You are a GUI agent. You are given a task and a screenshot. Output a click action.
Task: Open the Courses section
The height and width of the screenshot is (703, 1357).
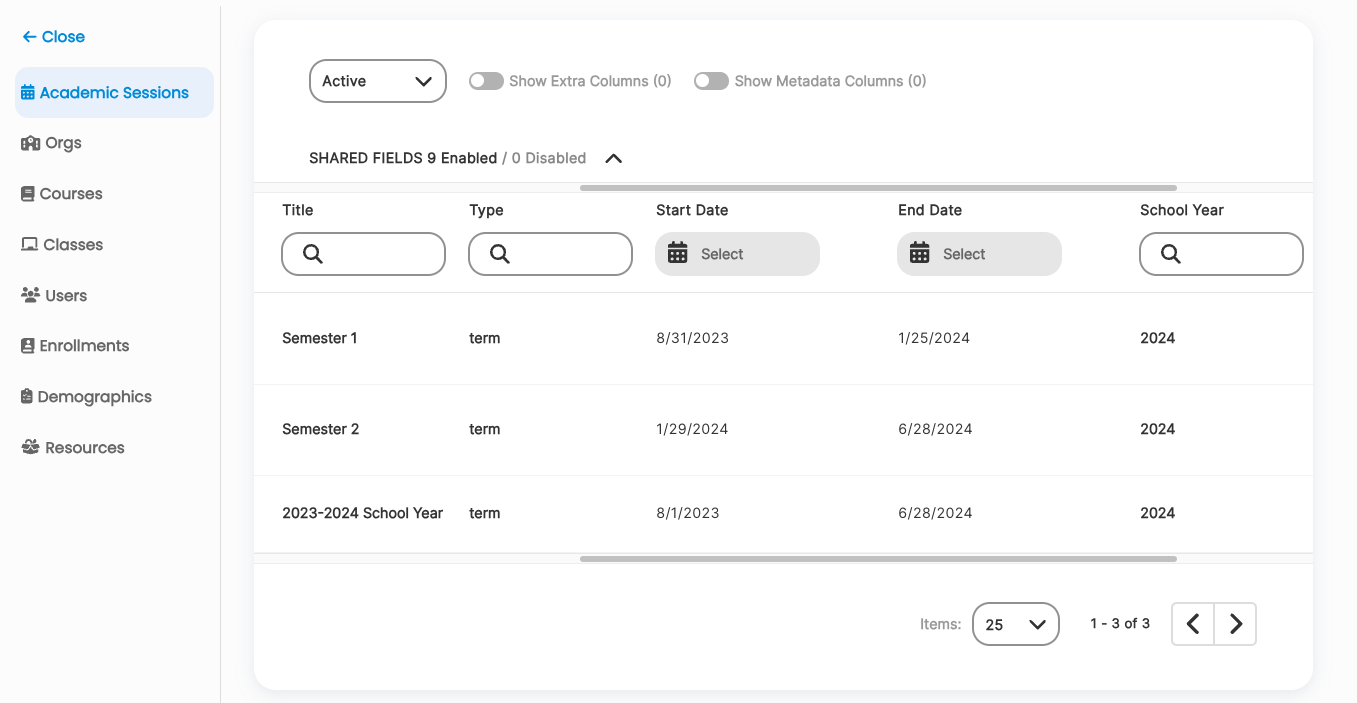pyautogui.click(x=70, y=193)
